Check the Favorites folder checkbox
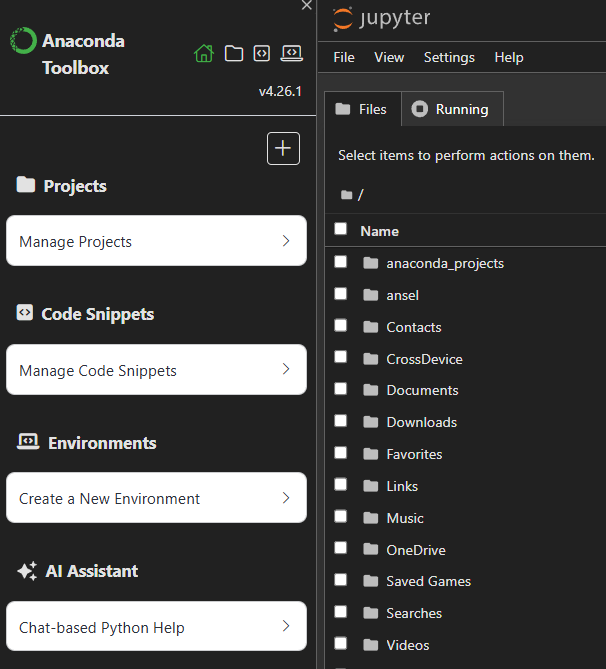 click(x=341, y=453)
